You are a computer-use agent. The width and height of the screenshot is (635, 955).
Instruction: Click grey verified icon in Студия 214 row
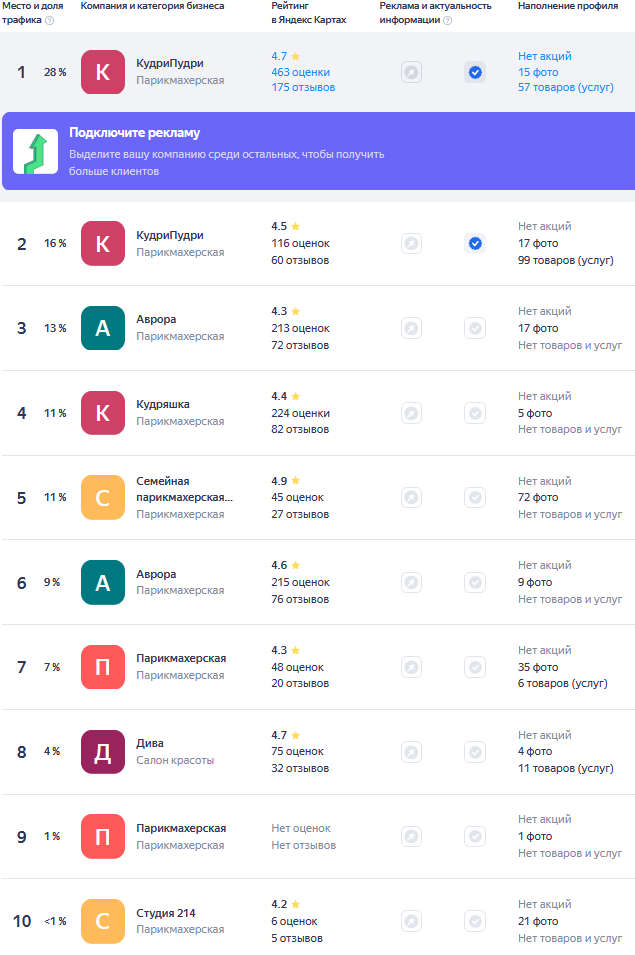click(475, 921)
